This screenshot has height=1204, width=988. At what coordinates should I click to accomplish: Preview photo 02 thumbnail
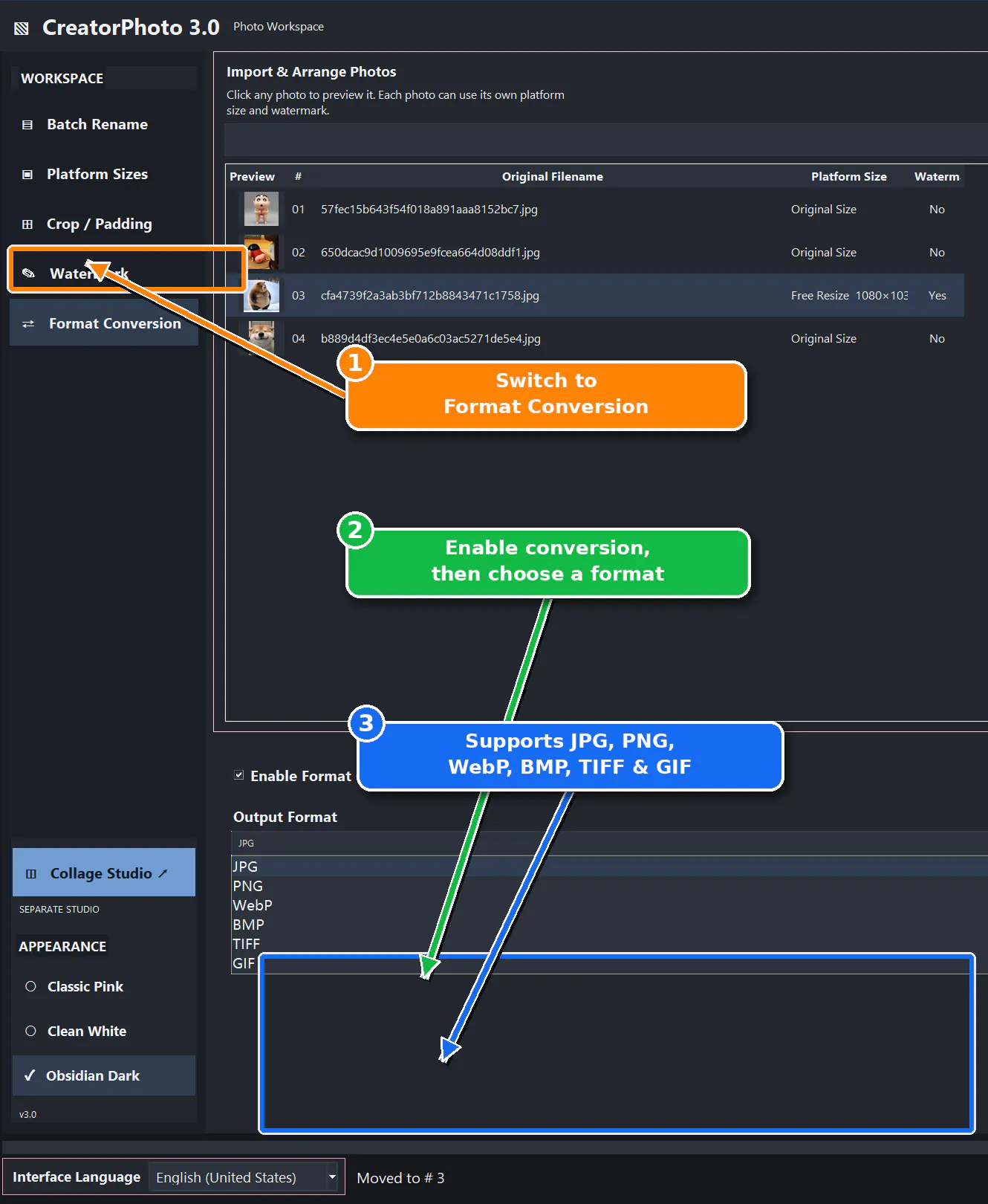pyautogui.click(x=261, y=252)
